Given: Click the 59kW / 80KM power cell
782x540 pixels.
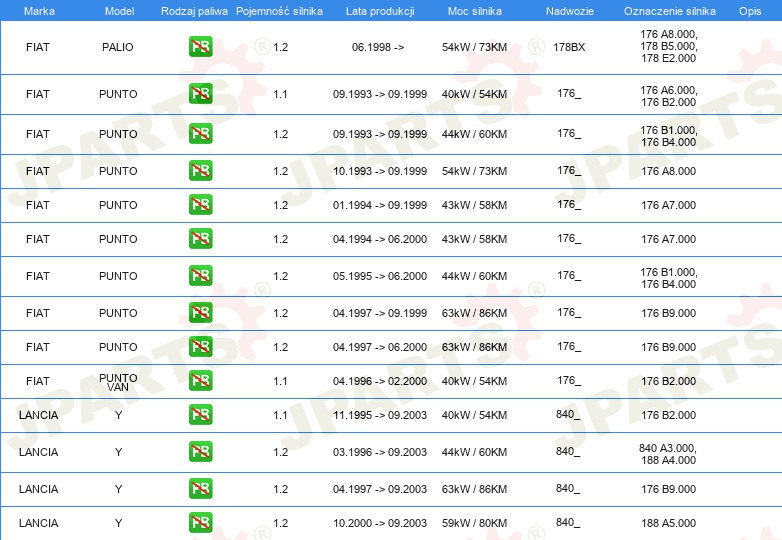Looking at the screenshot, I should pyautogui.click(x=474, y=523).
